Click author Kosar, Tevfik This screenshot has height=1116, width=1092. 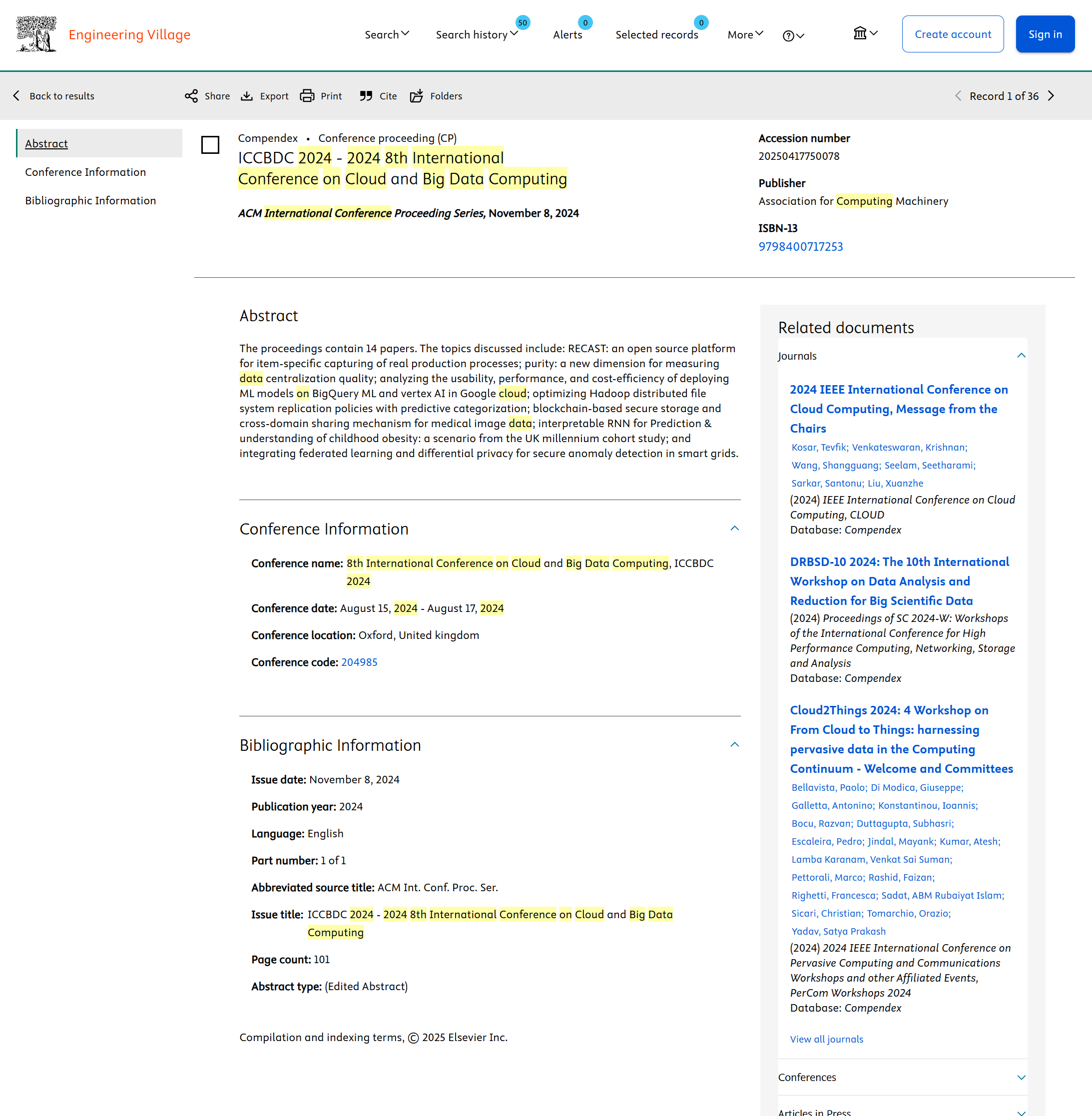point(820,447)
